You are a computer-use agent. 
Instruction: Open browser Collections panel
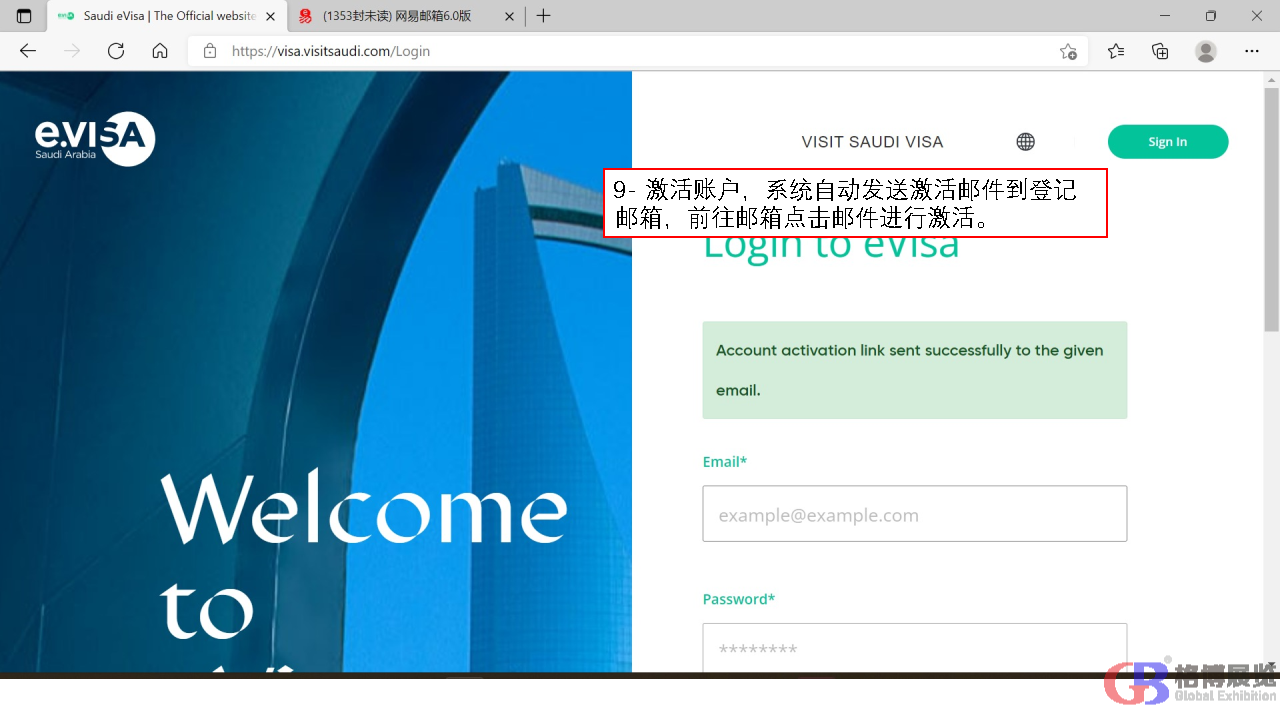pyautogui.click(x=1160, y=51)
